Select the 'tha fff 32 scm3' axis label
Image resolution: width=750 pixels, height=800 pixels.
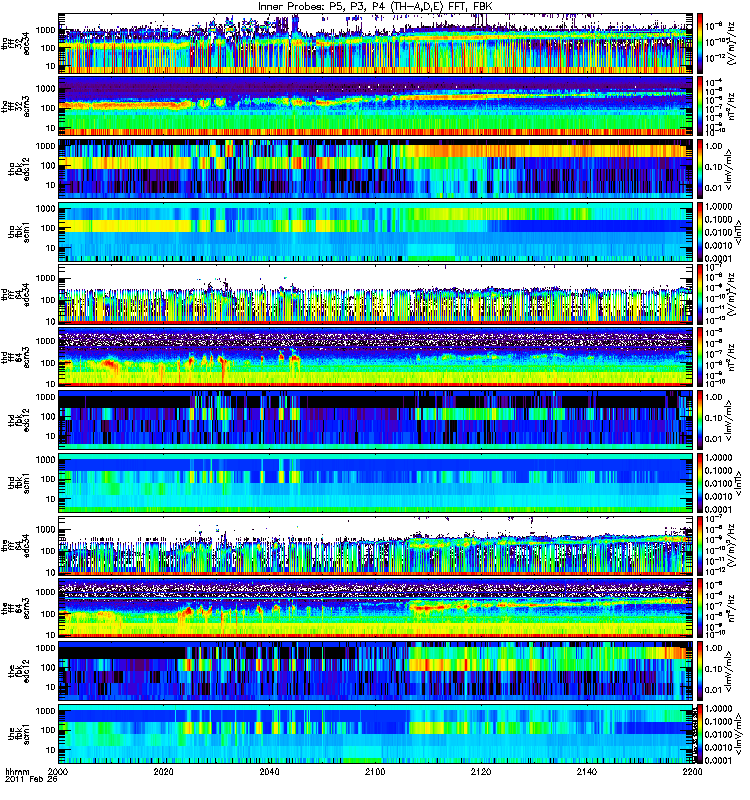16,106
